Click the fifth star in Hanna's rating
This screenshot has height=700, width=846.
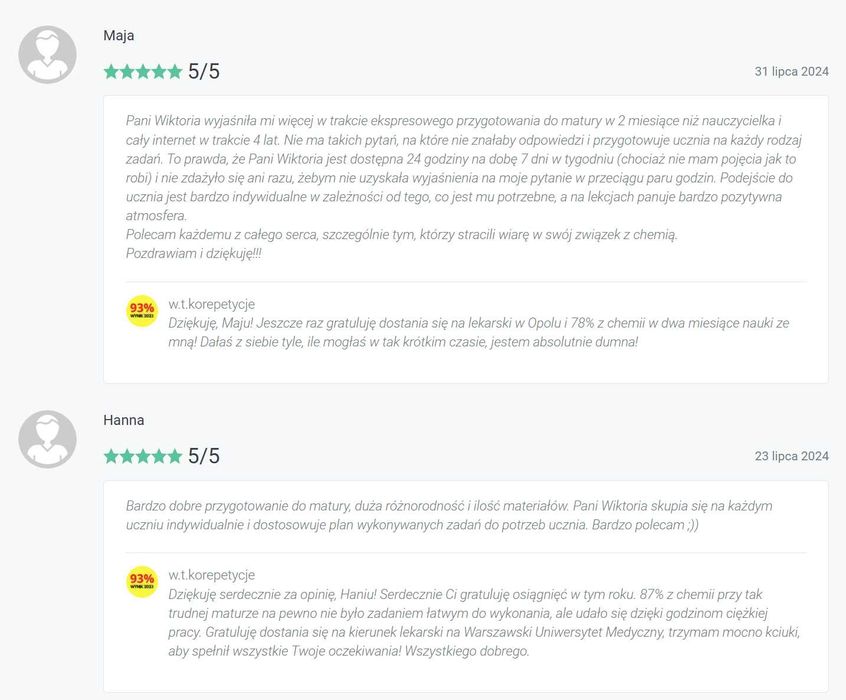174,456
